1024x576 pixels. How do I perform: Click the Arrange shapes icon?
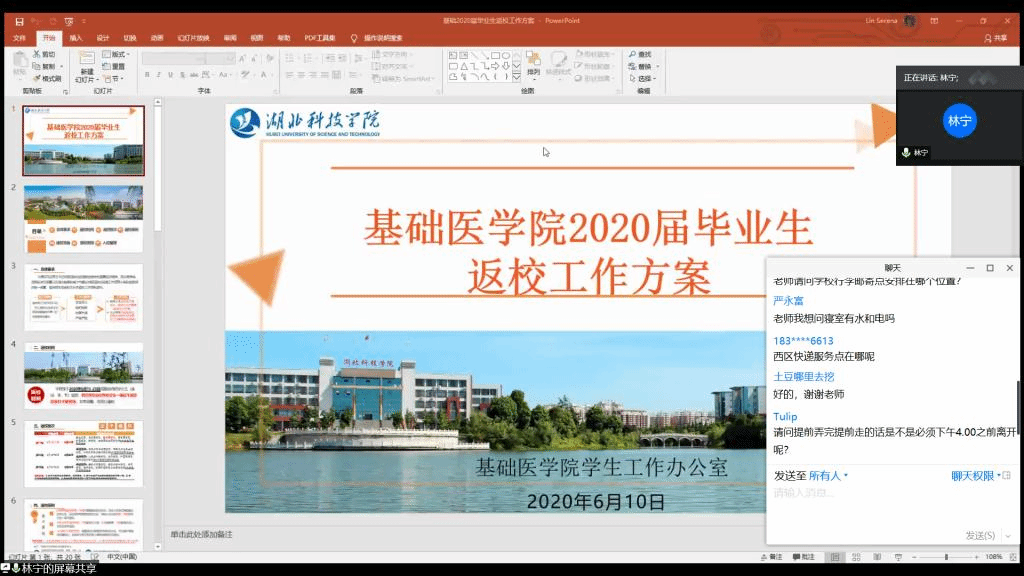(x=533, y=66)
